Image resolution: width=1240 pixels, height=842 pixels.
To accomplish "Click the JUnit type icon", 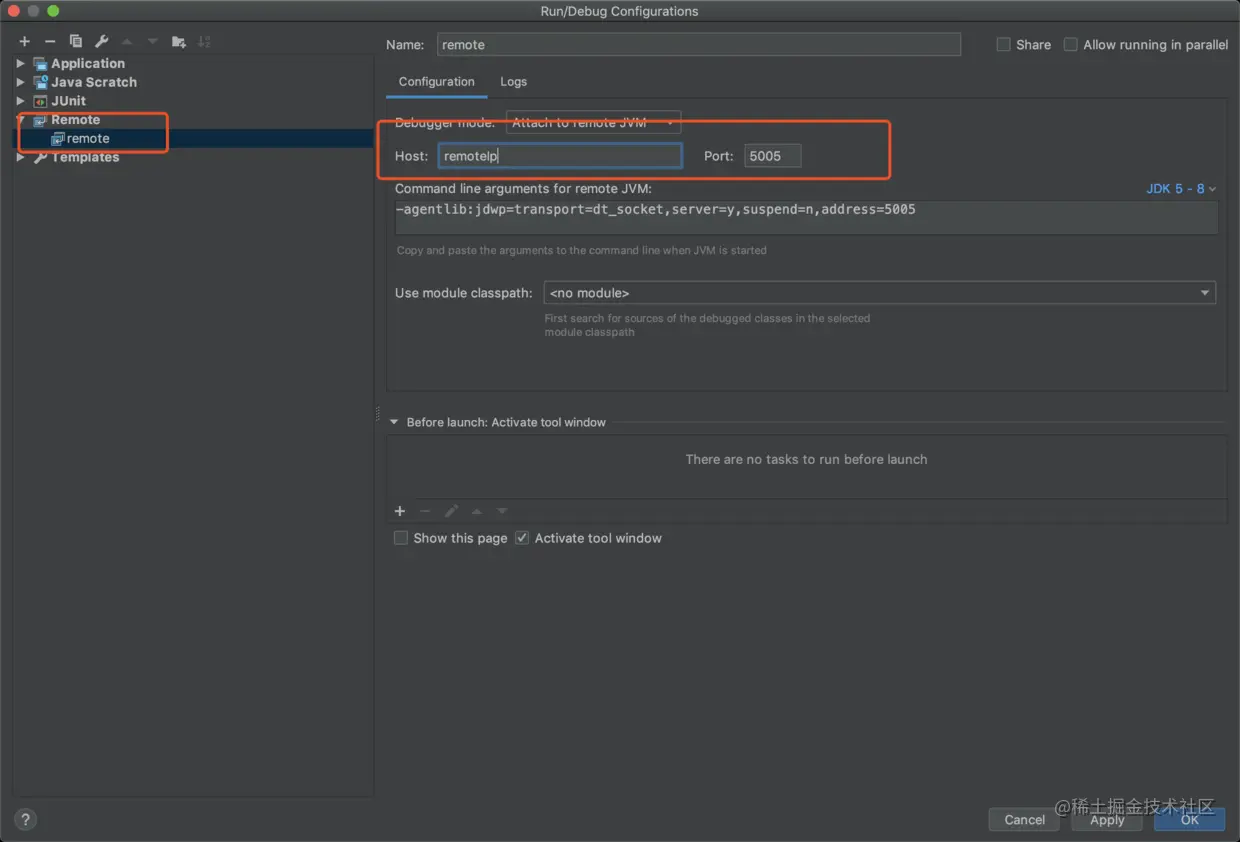I will (40, 101).
